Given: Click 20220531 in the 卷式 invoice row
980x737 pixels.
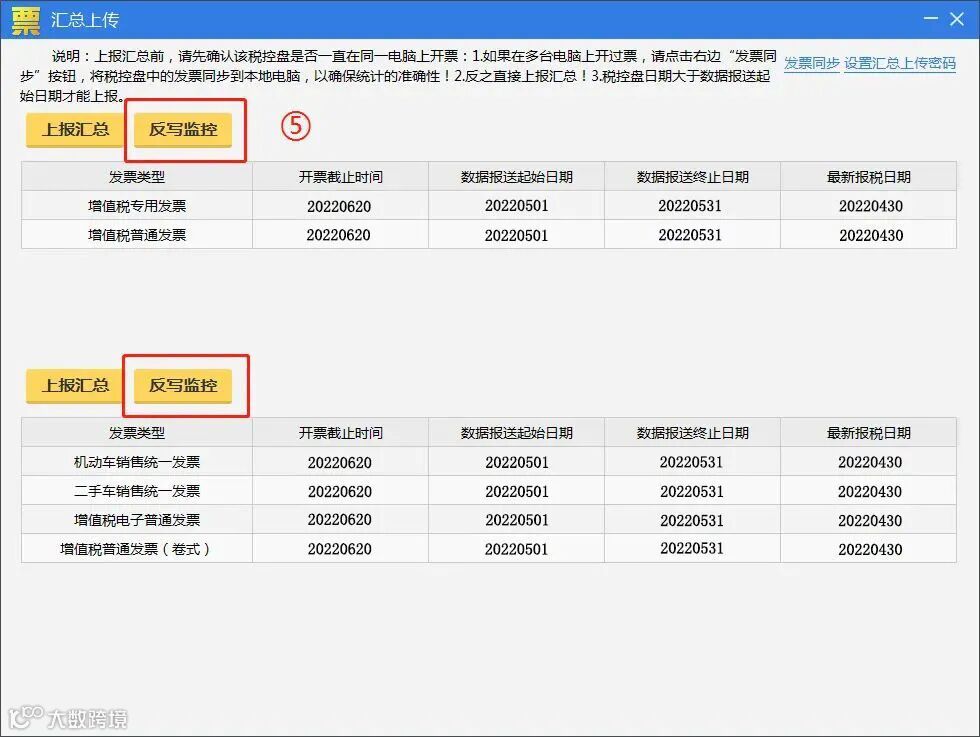Looking at the screenshot, I should (x=692, y=548).
